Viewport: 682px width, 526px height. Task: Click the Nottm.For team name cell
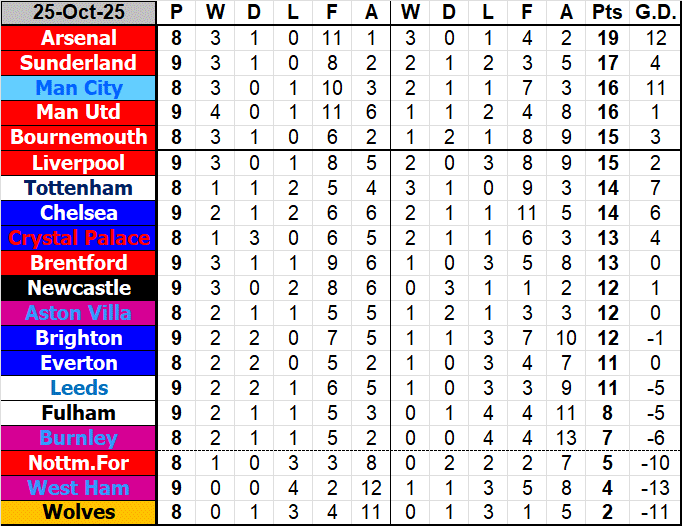pyautogui.click(x=79, y=463)
